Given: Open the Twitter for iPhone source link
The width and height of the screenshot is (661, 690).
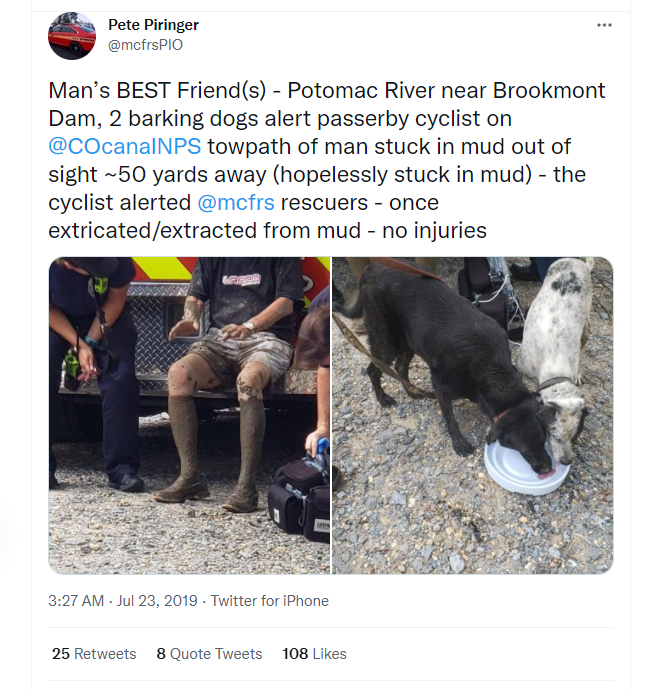Looking at the screenshot, I should pyautogui.click(x=268, y=601).
